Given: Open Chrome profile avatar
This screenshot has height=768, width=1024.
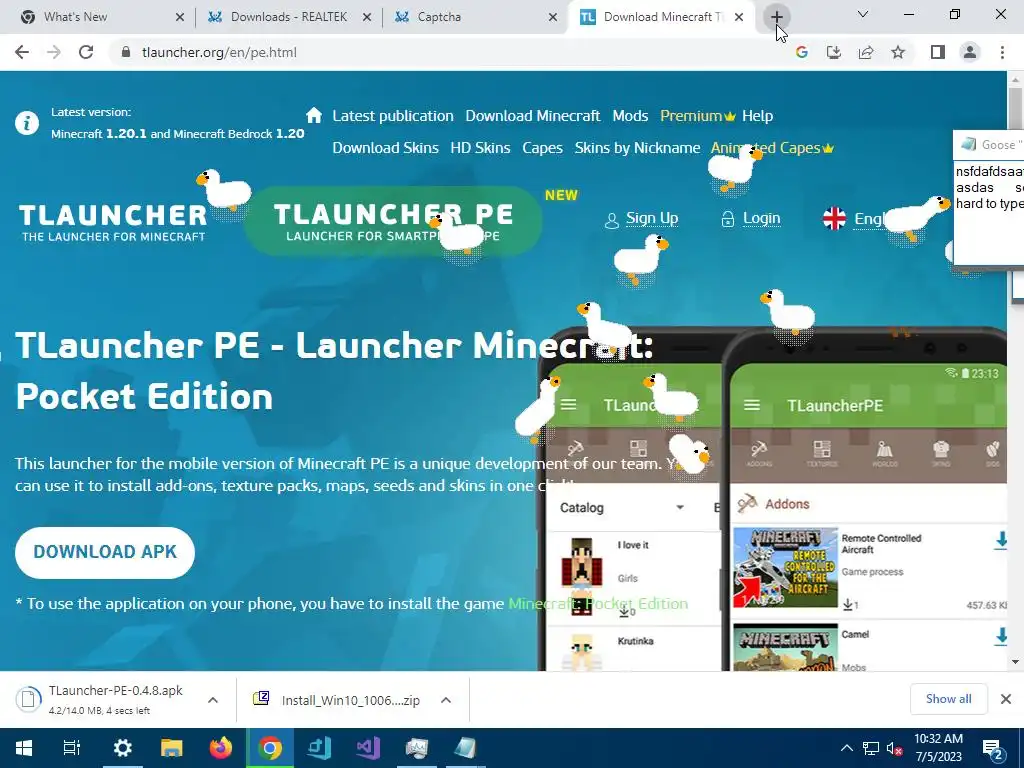Looking at the screenshot, I should coord(970,52).
